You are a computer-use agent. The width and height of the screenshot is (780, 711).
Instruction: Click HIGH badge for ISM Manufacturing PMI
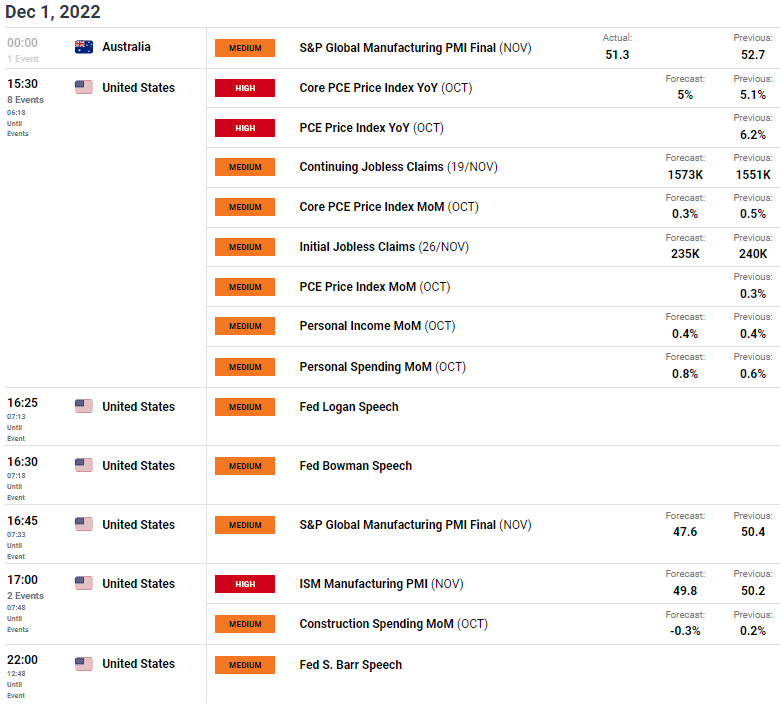tap(245, 584)
